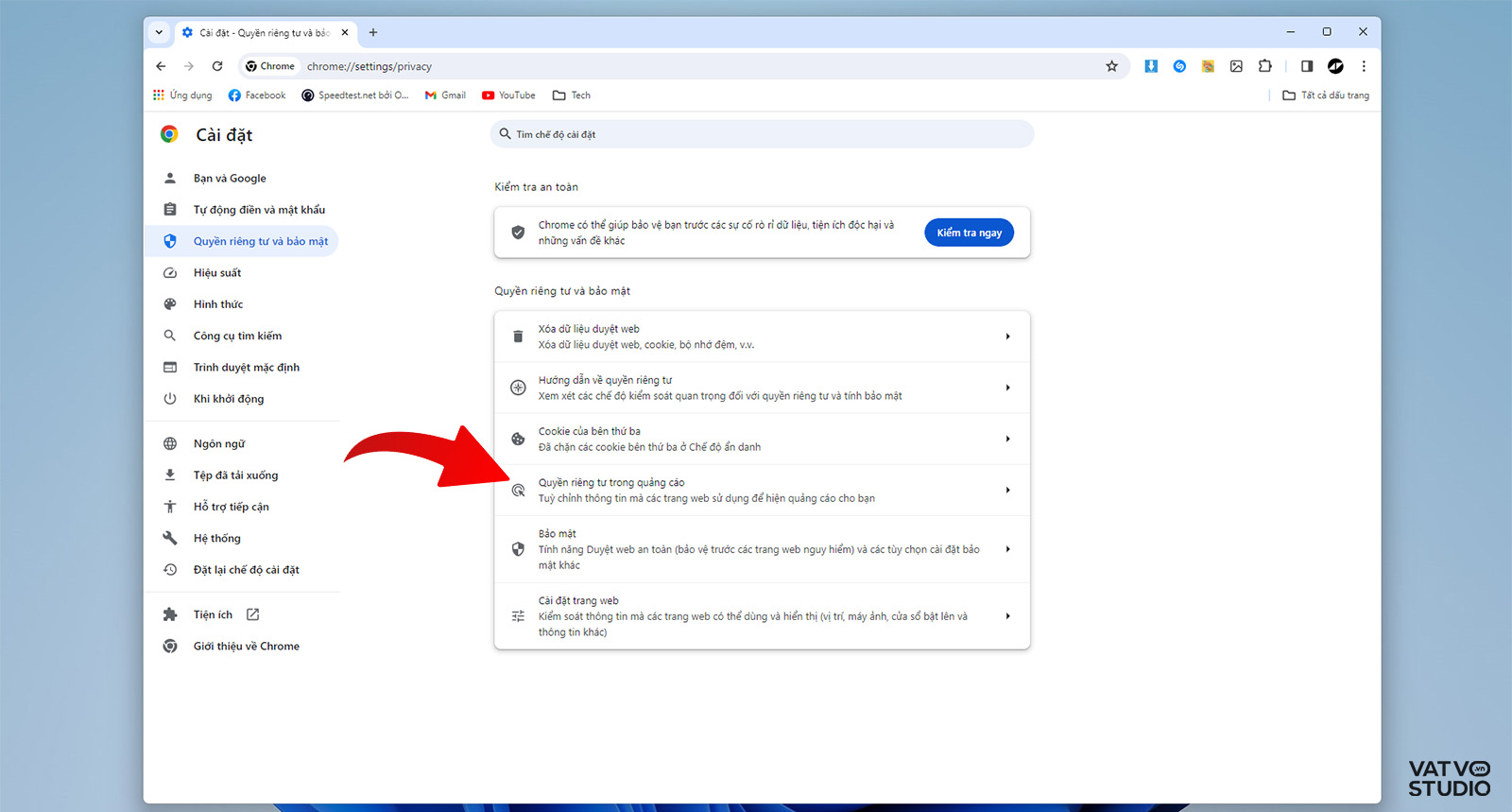
Task: Click the shield check icon in the safety check card
Action: [x=518, y=233]
